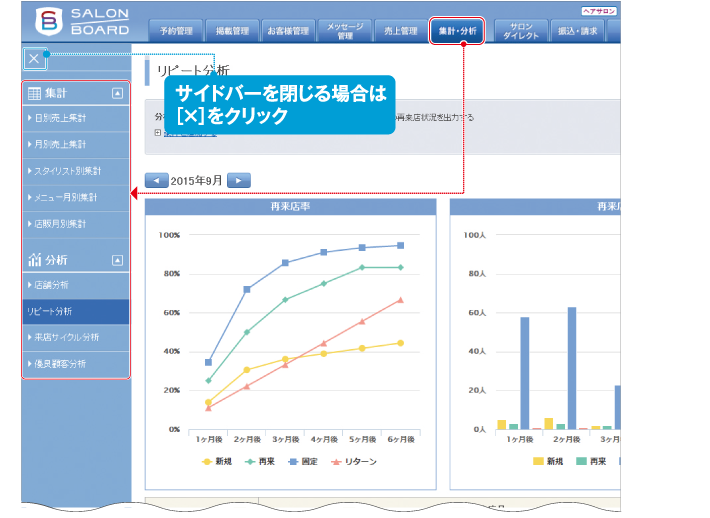Open the 予約管理 tab
The width and height of the screenshot is (710, 518).
(x=176, y=32)
